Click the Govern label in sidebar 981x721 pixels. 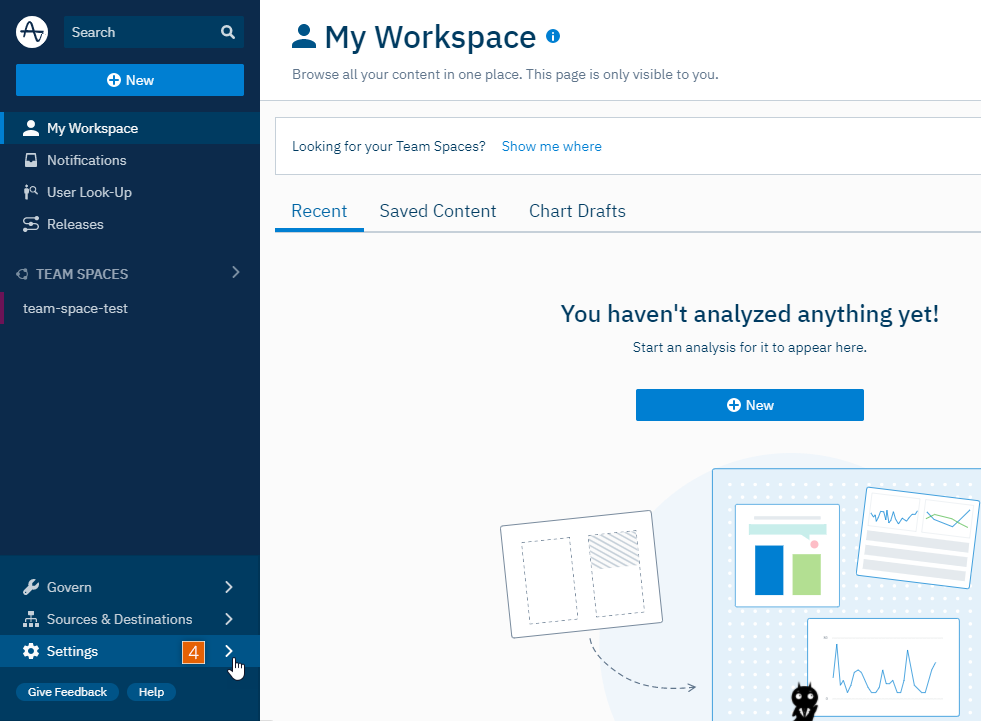point(69,587)
